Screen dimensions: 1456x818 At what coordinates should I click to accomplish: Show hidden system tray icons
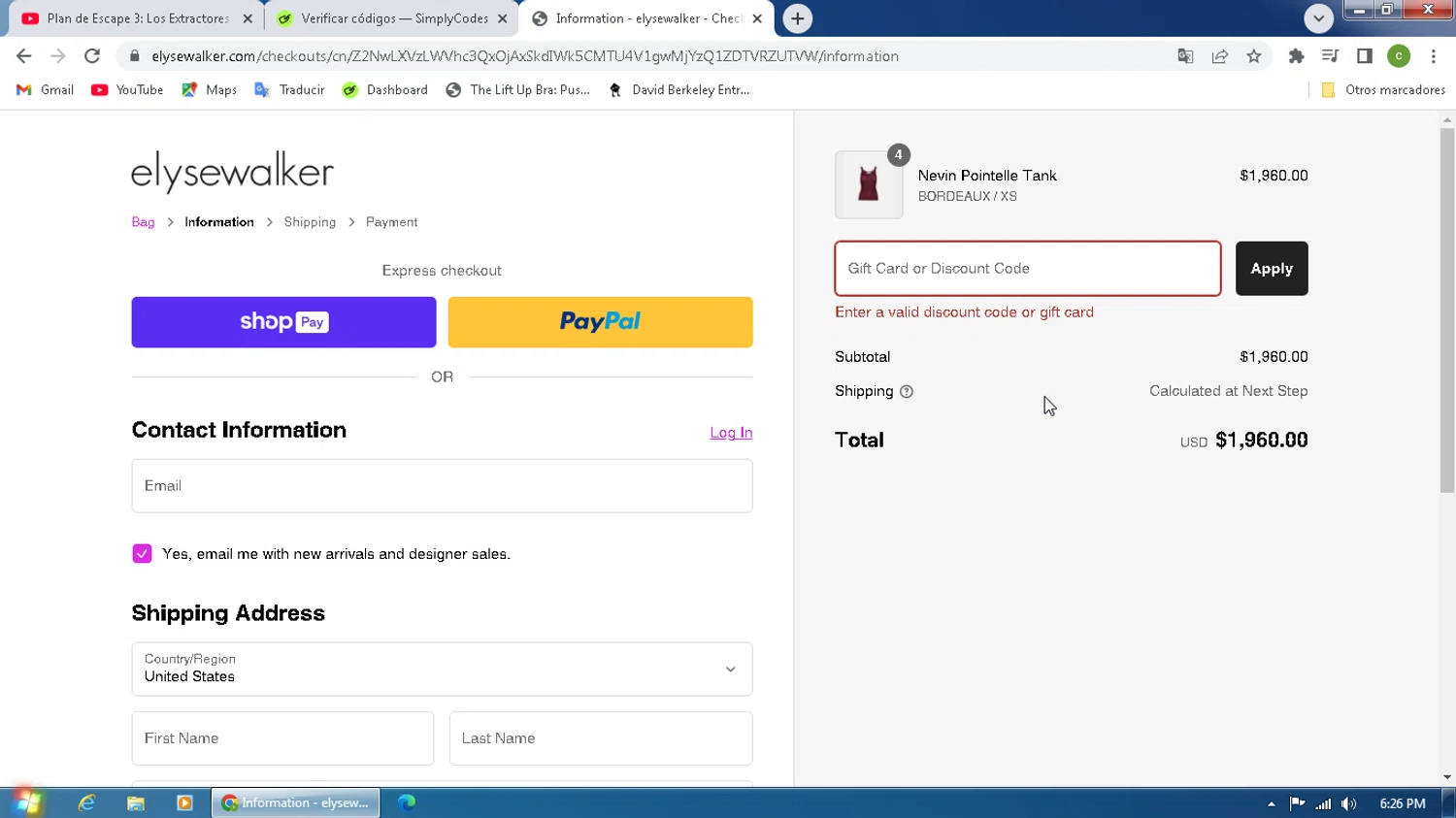pyautogui.click(x=1271, y=803)
